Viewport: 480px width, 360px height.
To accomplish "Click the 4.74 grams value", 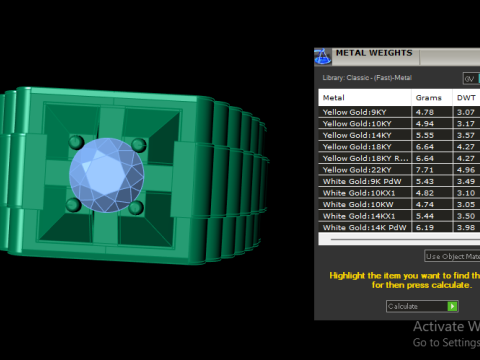I will (x=425, y=205).
